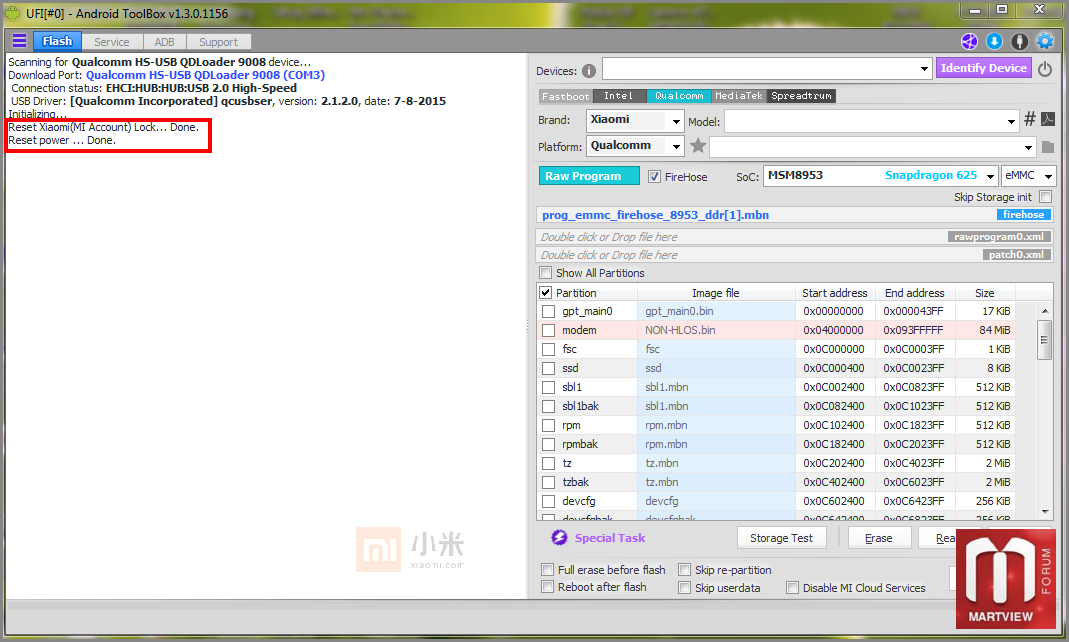Click the hash symbol icon next to Model
Screen dimensions: 1069x642
tap(1029, 119)
